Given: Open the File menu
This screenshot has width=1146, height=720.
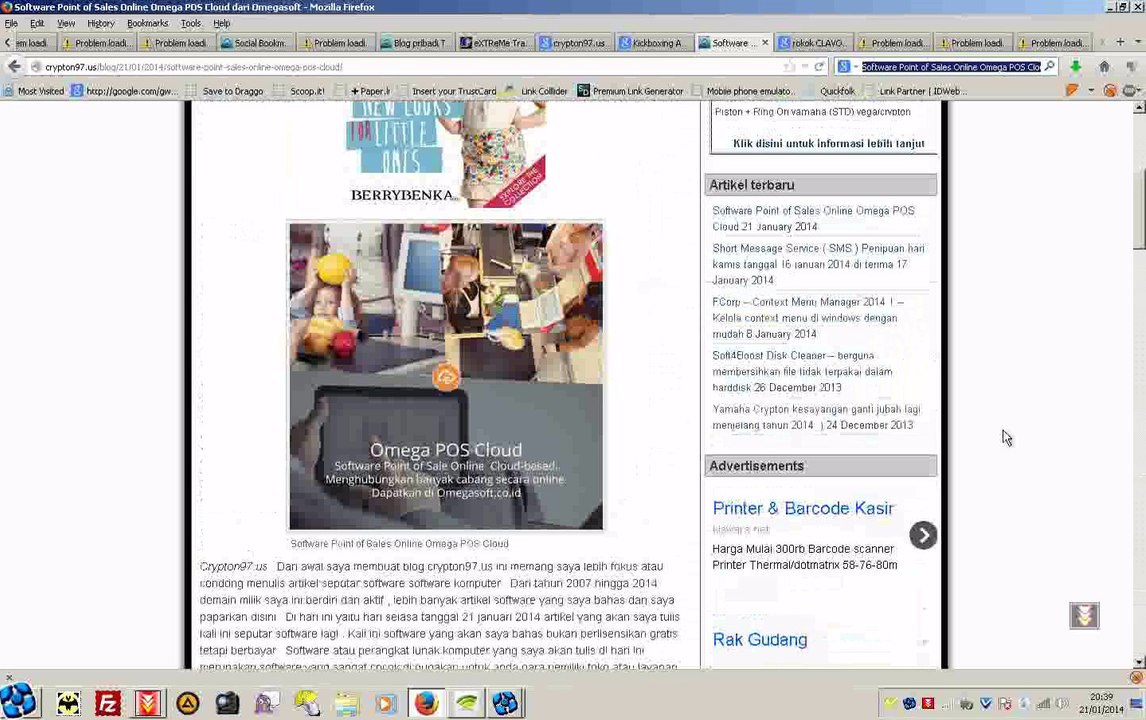Looking at the screenshot, I should tap(11, 23).
